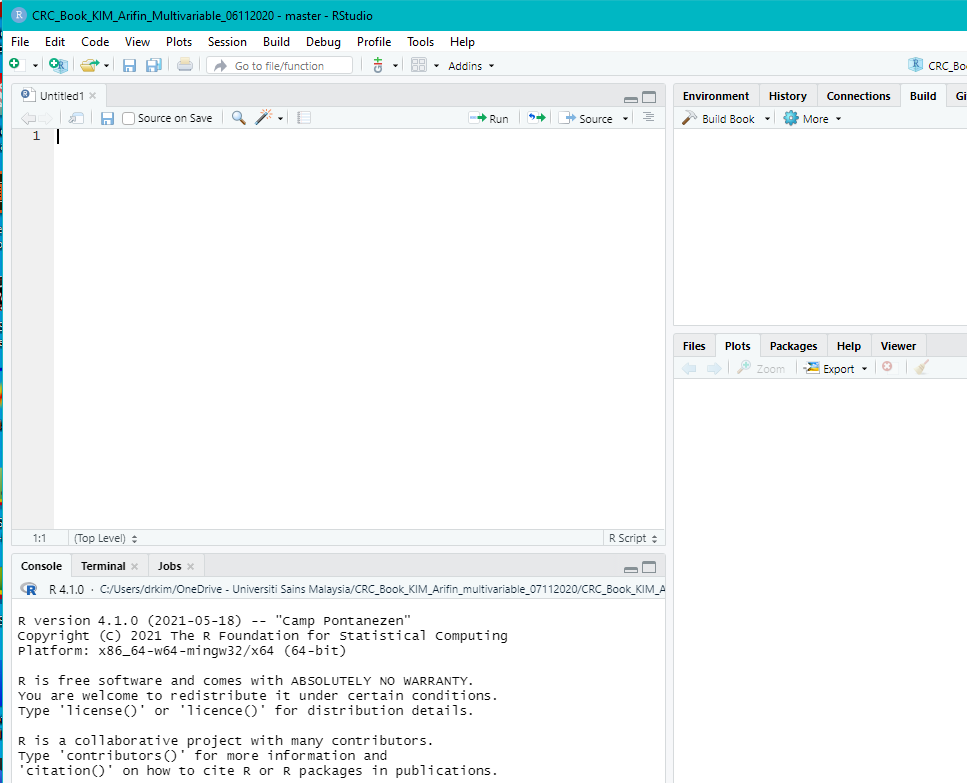Open the Session menu
The height and width of the screenshot is (783, 967).
(227, 42)
